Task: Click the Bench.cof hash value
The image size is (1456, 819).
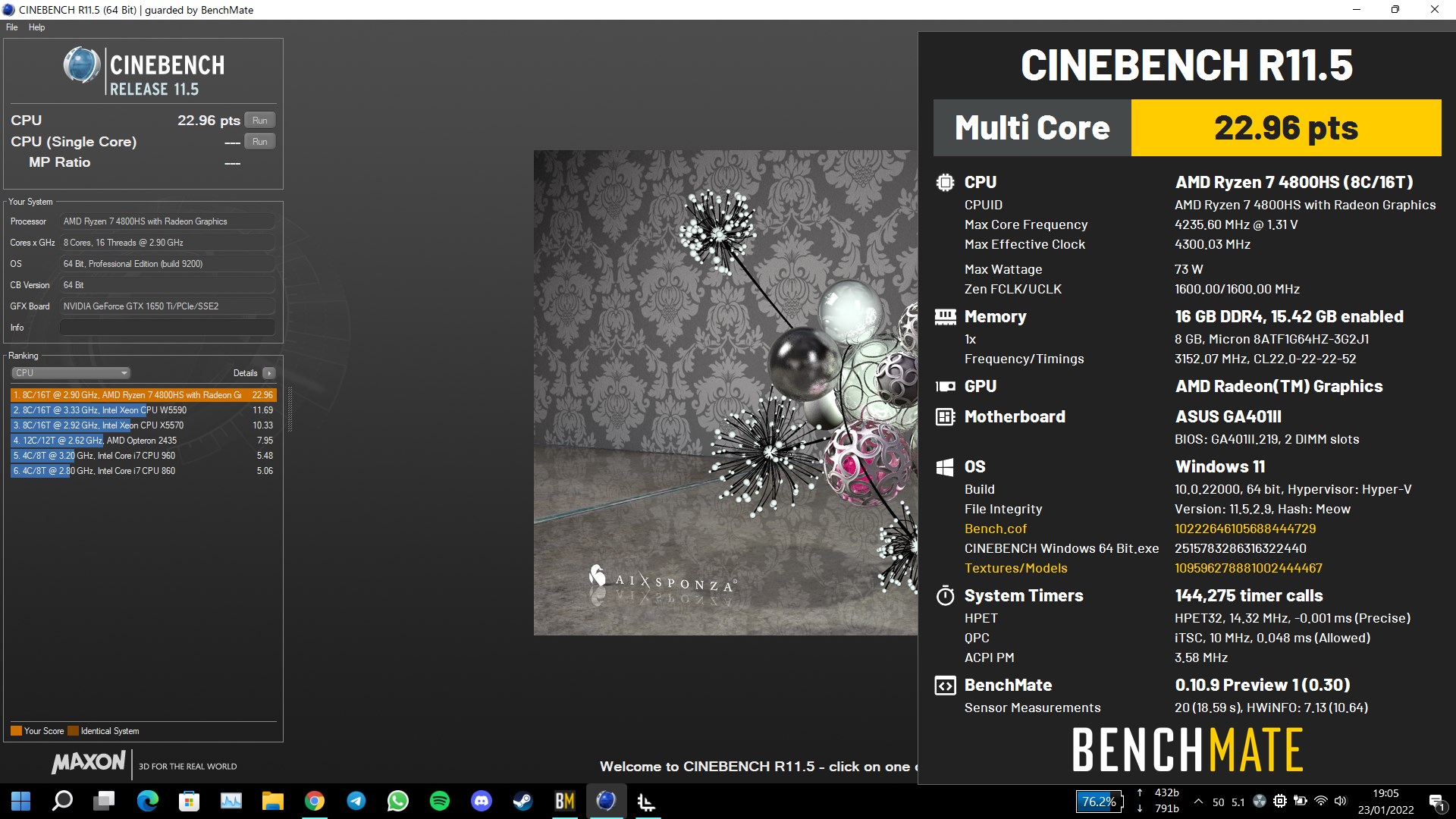Action: 1245,529
